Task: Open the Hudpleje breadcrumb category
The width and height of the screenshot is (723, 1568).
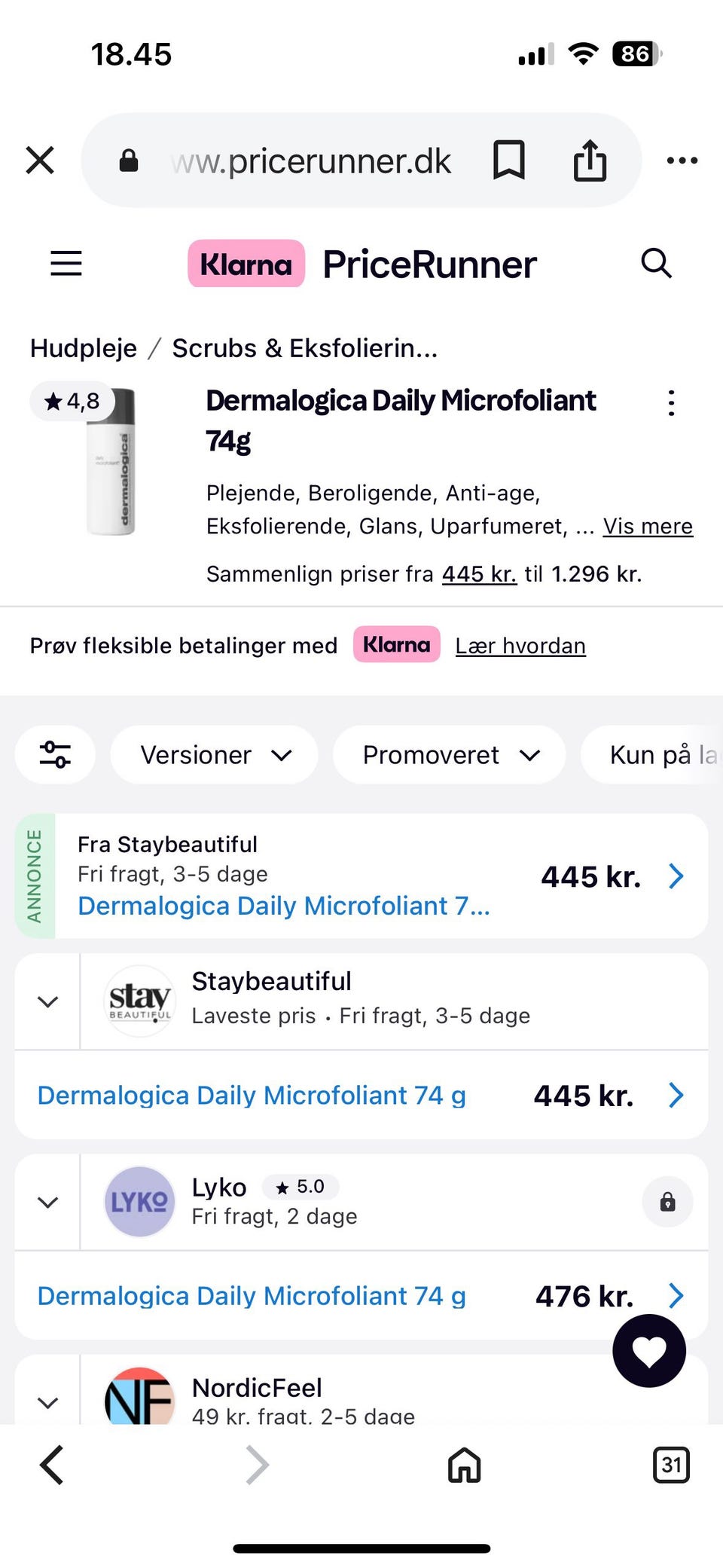Action: 84,348
